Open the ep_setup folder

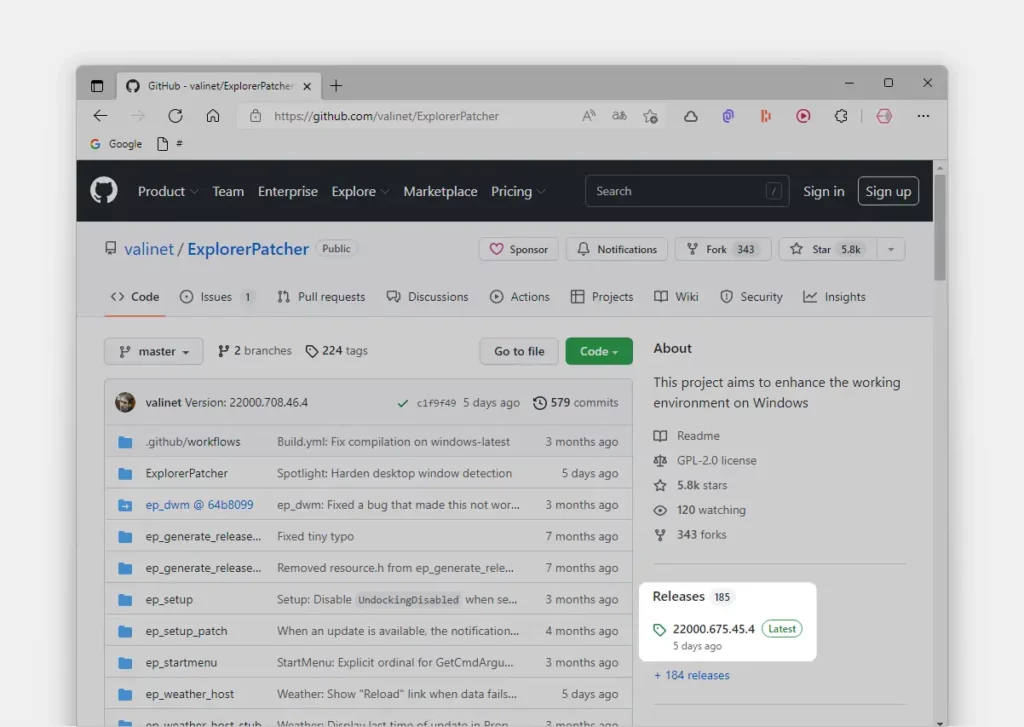point(169,600)
